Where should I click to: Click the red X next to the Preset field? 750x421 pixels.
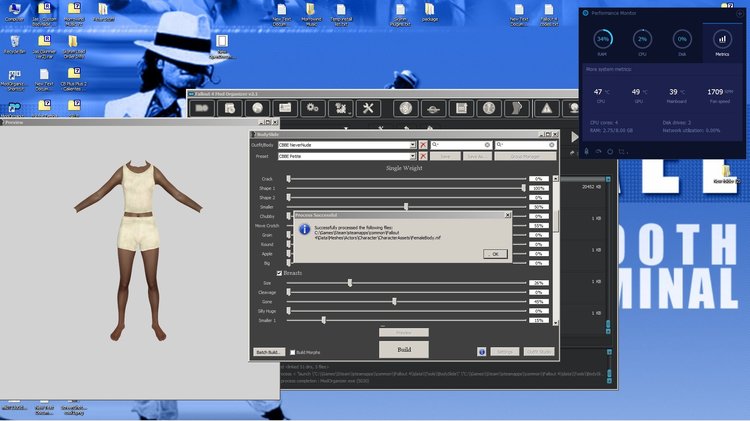423,156
